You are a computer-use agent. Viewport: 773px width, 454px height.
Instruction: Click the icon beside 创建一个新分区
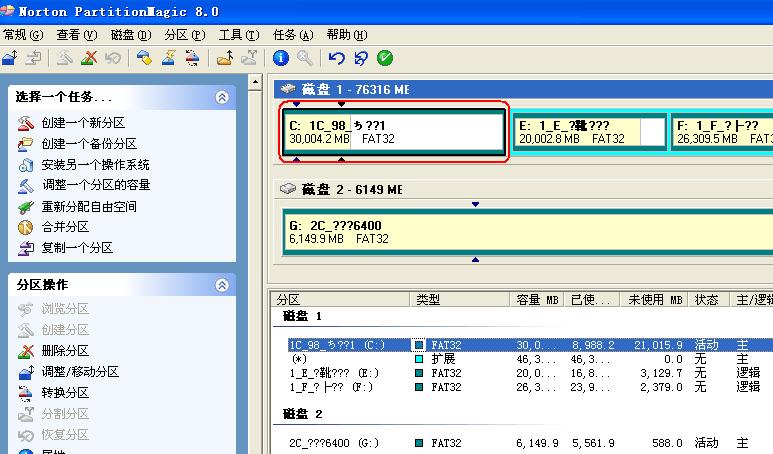coord(26,123)
